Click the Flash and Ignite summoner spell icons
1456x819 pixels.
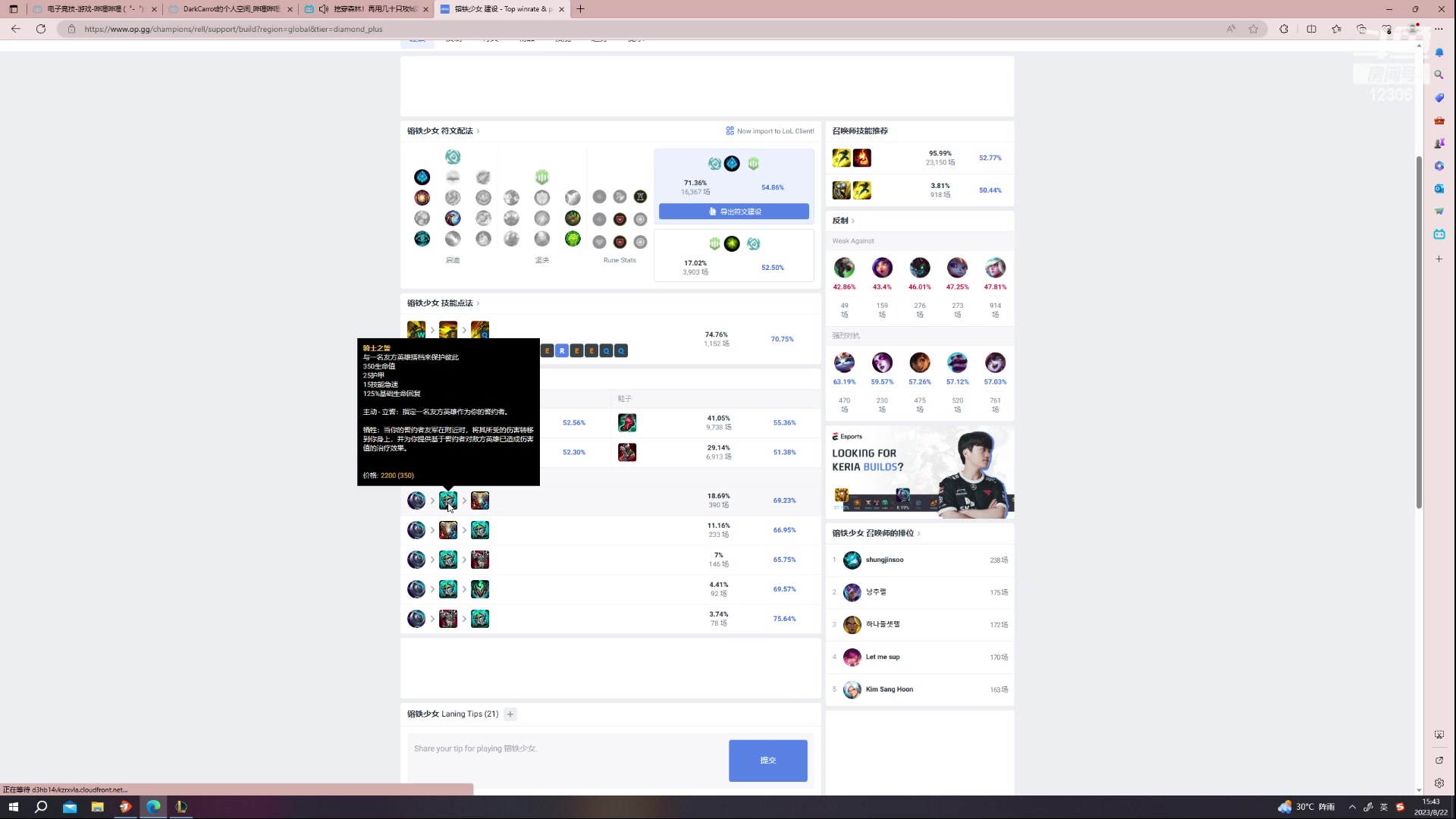852,158
